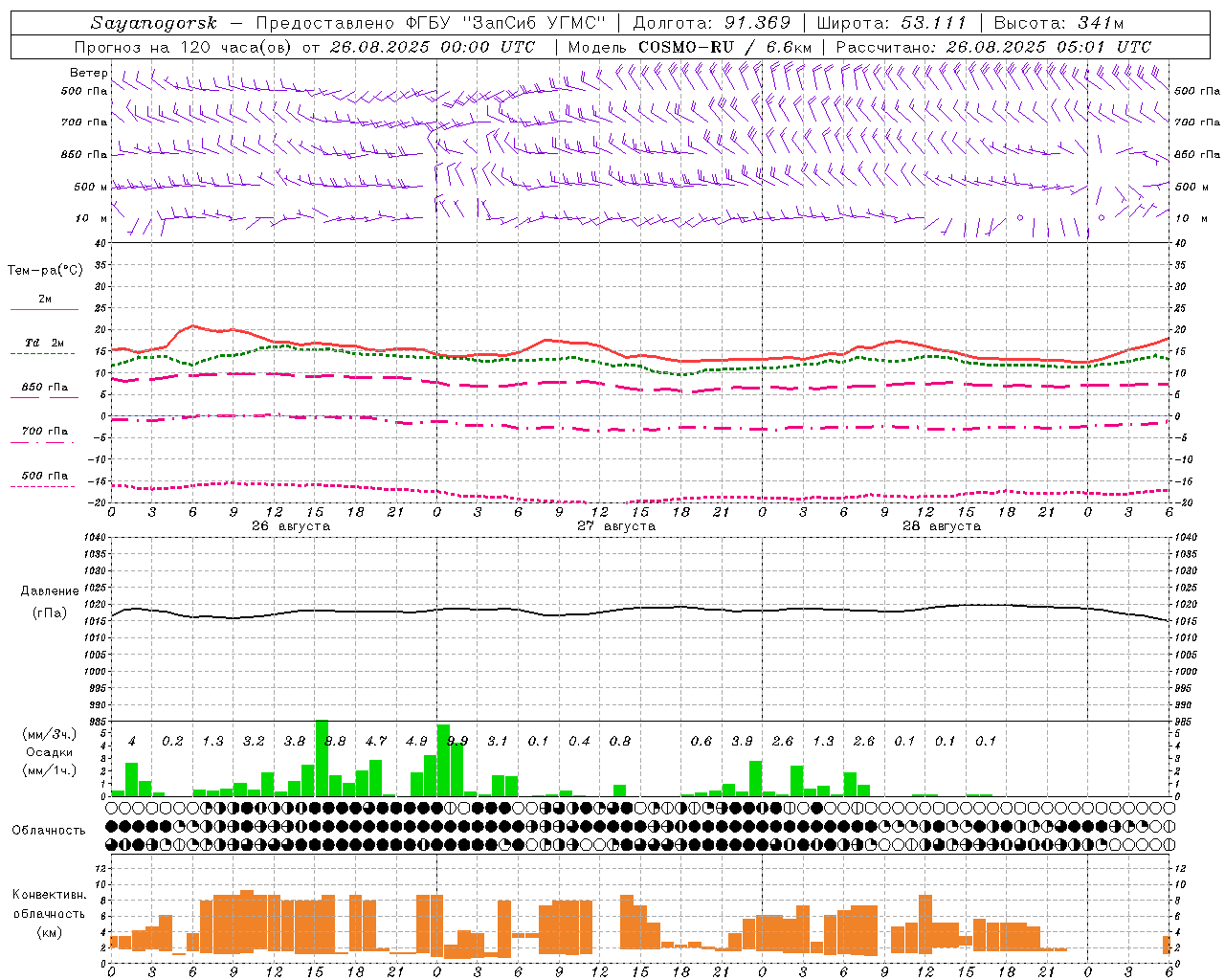
Task: Click the Давление pressure panel label
Action: pos(50,591)
